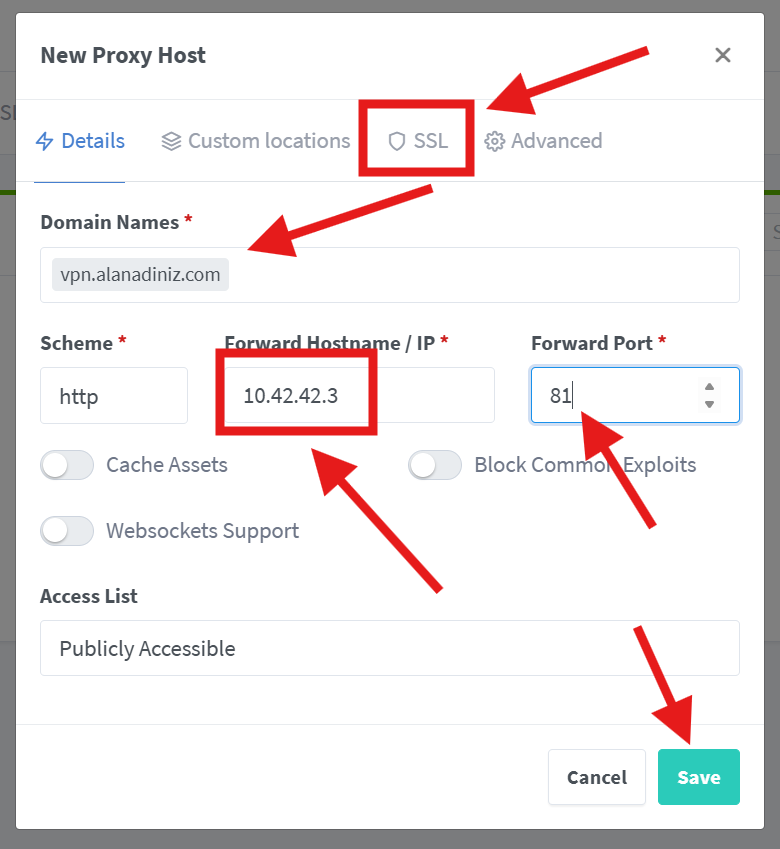780x849 pixels.
Task: Turn on Block Common Exploits
Action: pyautogui.click(x=435, y=465)
